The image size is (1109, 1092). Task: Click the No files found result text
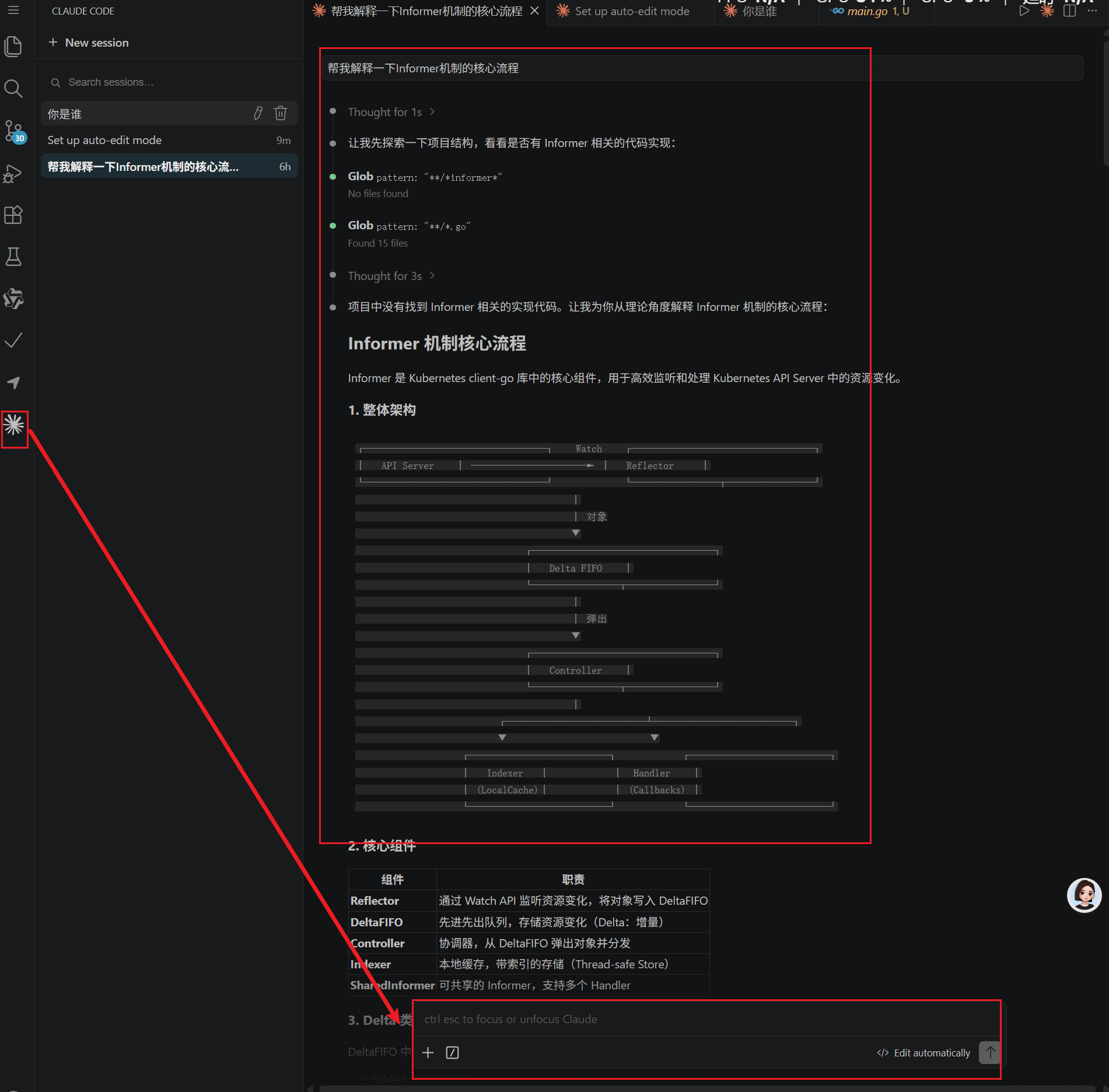click(x=378, y=194)
